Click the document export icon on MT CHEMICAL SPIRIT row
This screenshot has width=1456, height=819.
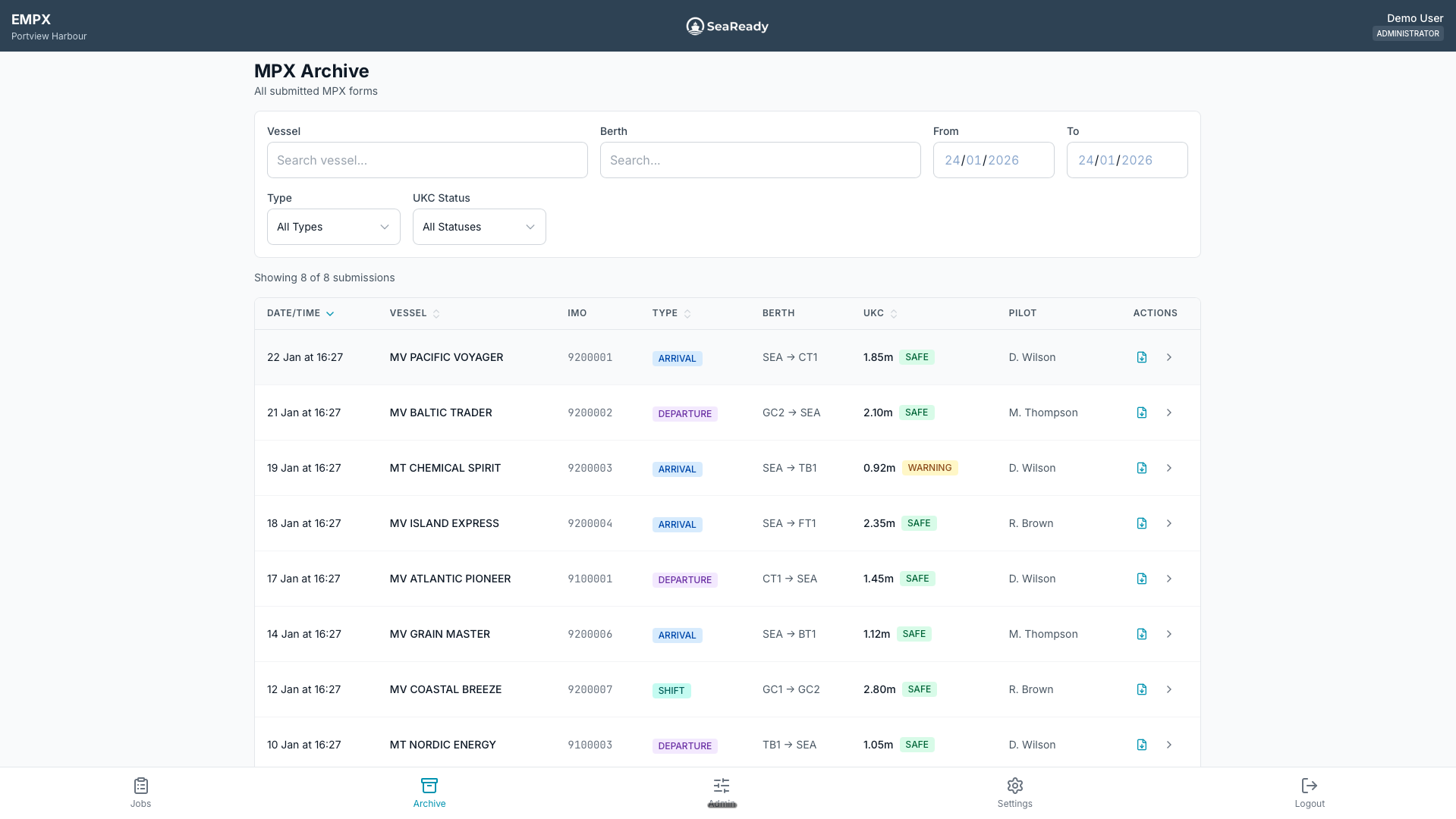pos(1141,468)
